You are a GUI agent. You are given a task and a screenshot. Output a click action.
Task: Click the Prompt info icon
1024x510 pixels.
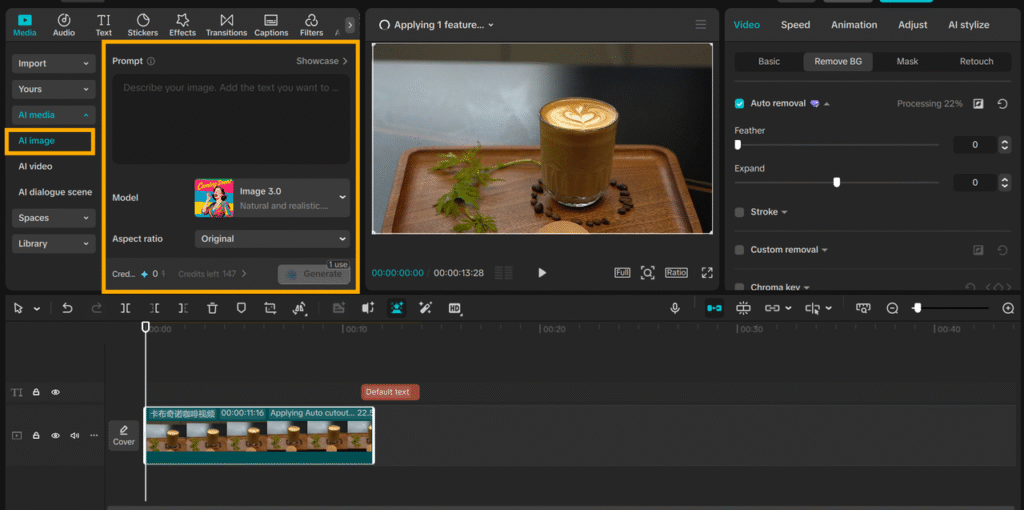(151, 61)
